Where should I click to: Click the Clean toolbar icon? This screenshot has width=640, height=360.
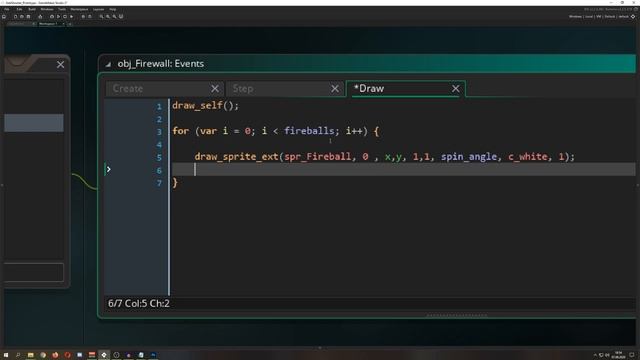[71, 17]
